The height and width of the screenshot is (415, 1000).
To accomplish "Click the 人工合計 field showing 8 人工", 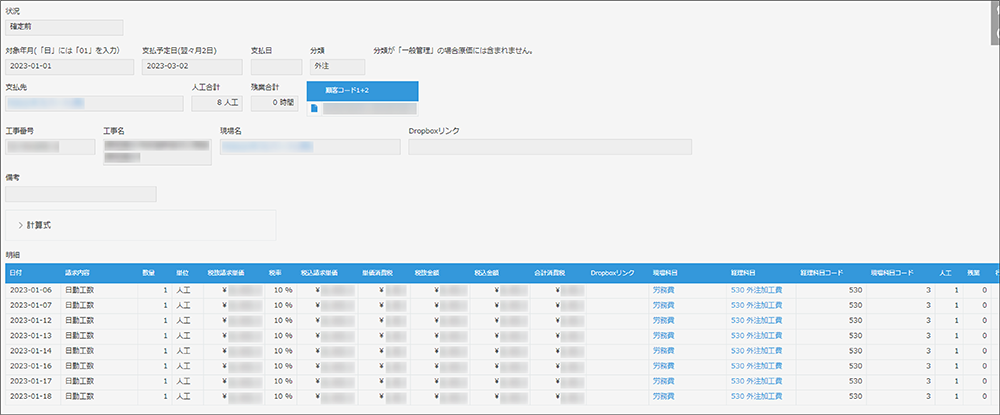I will [216, 102].
